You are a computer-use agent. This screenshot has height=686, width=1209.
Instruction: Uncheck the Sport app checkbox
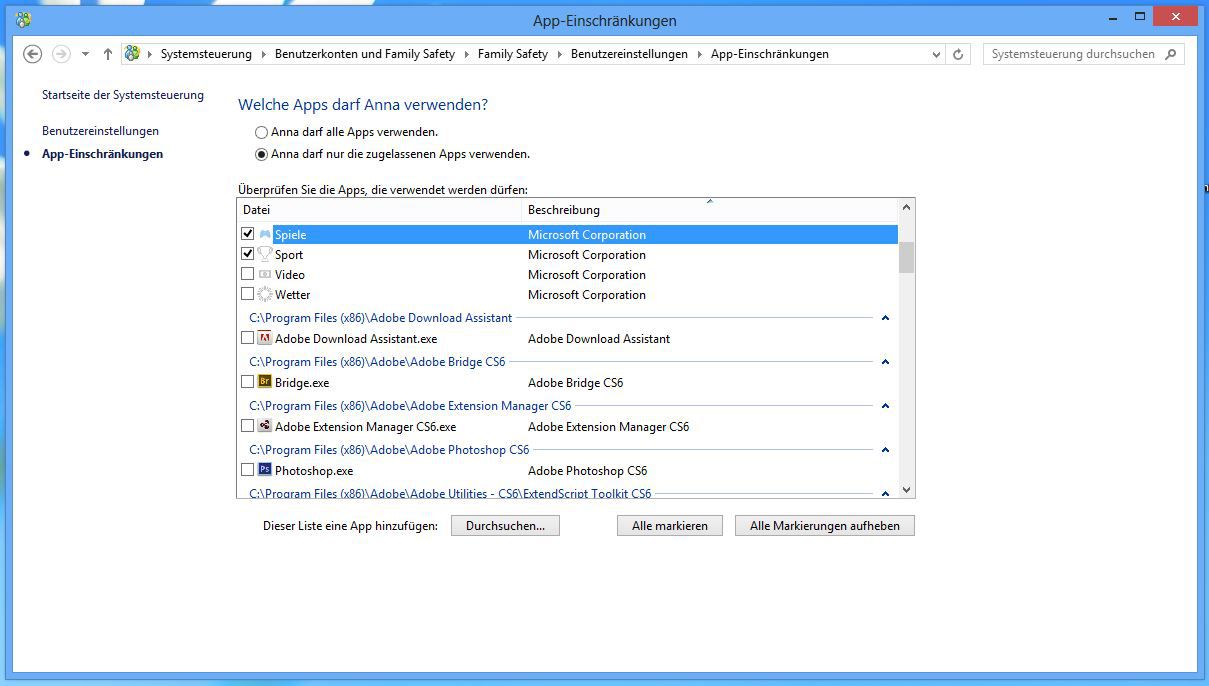pos(247,254)
